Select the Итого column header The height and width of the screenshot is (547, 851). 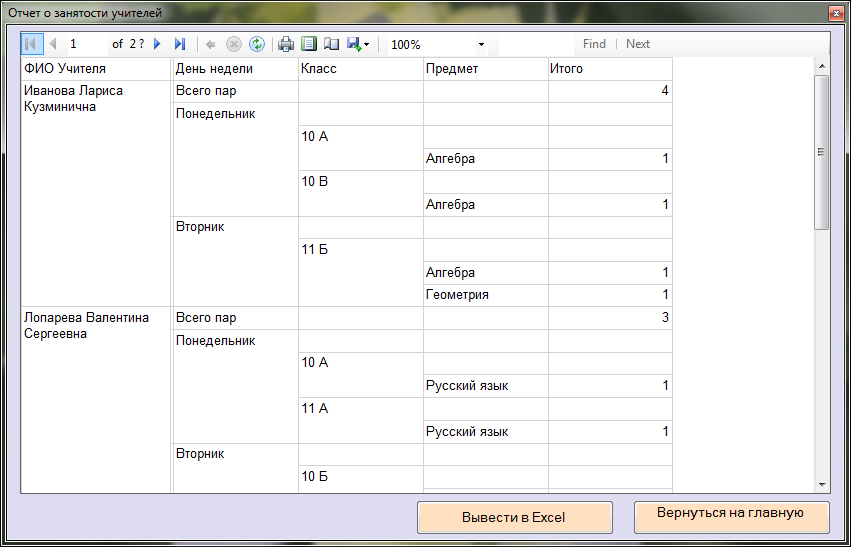[x=611, y=69]
